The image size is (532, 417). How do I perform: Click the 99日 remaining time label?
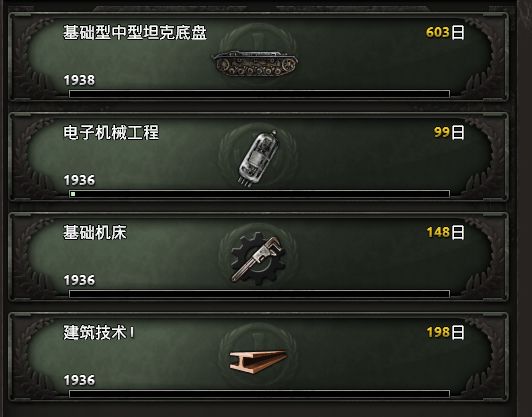tap(449, 132)
